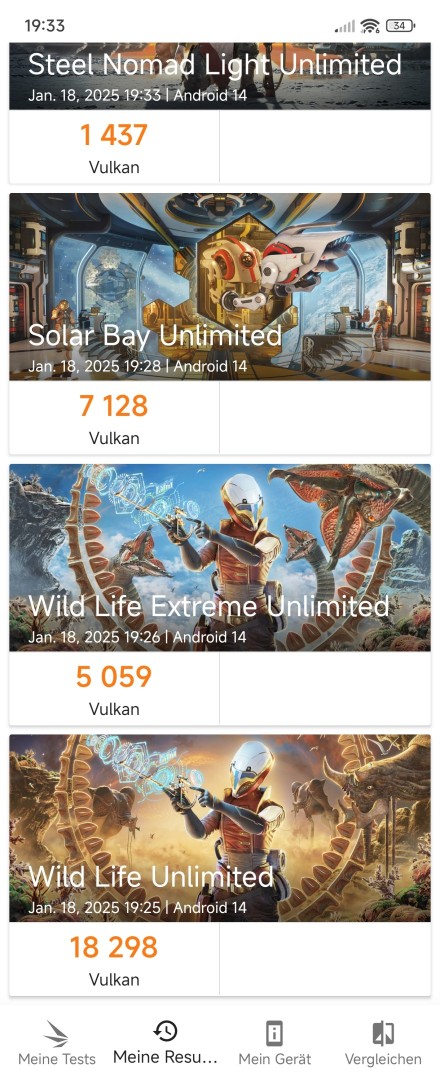
Task: Open Solar Bay Unlimited result image
Action: [220, 287]
